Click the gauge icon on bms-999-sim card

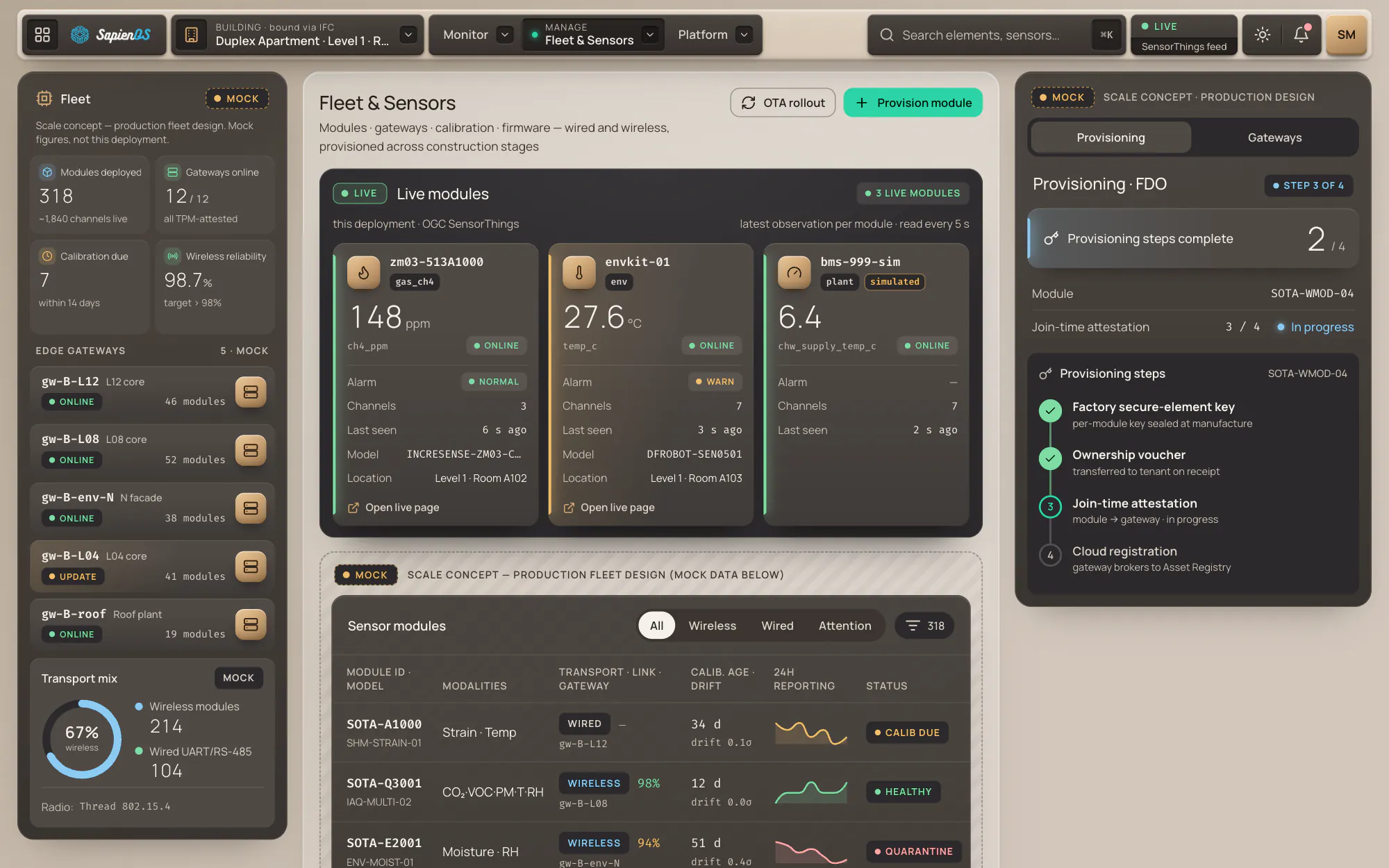pyautogui.click(x=795, y=272)
